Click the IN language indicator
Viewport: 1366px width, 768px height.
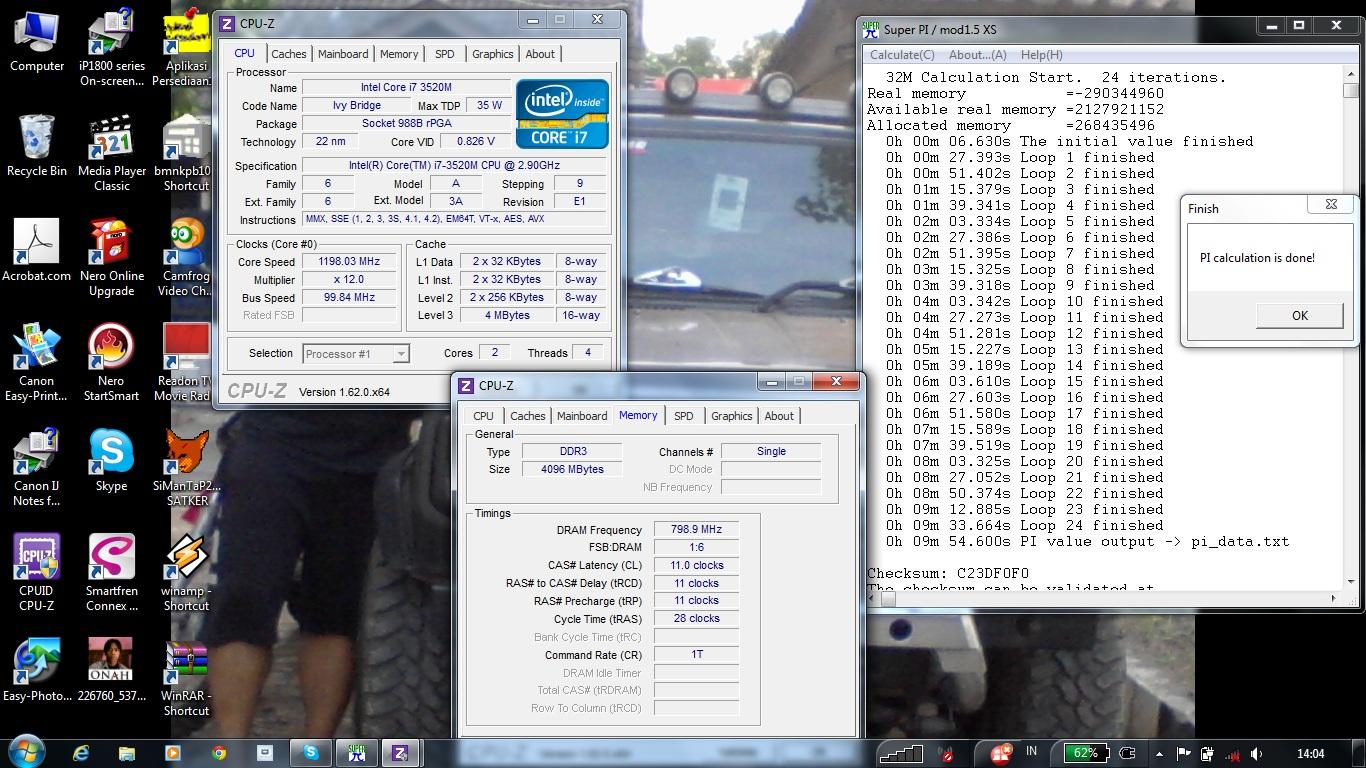(x=1031, y=752)
